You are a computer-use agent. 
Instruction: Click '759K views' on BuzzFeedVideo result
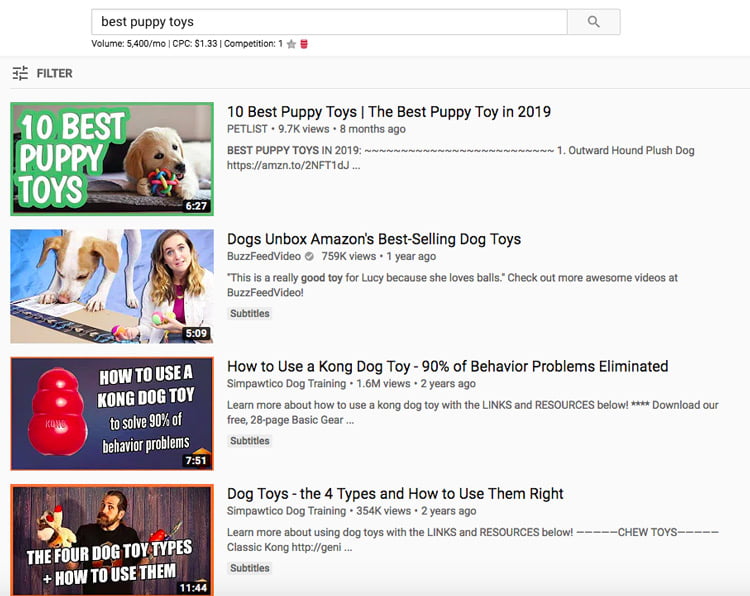349,256
